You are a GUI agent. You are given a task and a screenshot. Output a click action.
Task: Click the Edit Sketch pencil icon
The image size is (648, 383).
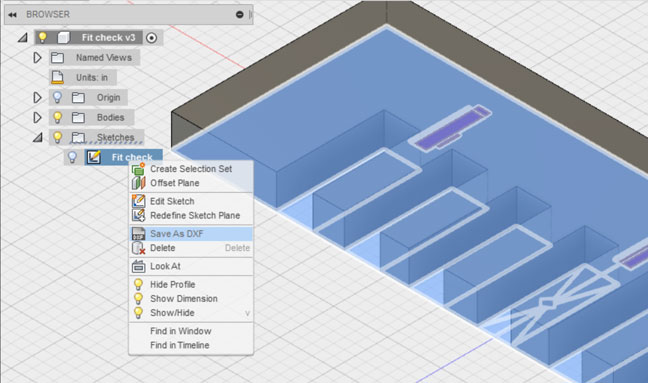[x=138, y=201]
